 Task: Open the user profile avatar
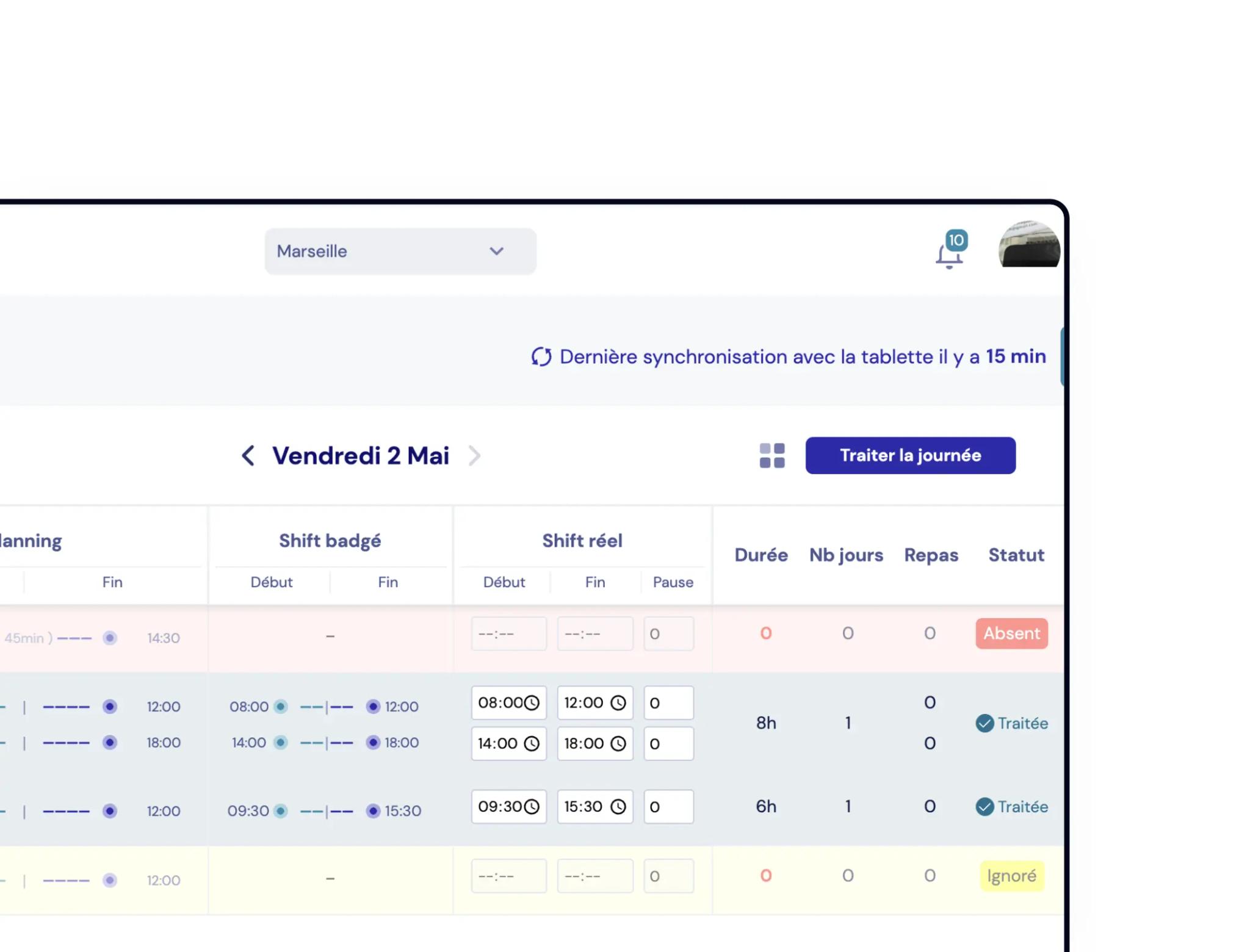click(x=1029, y=244)
